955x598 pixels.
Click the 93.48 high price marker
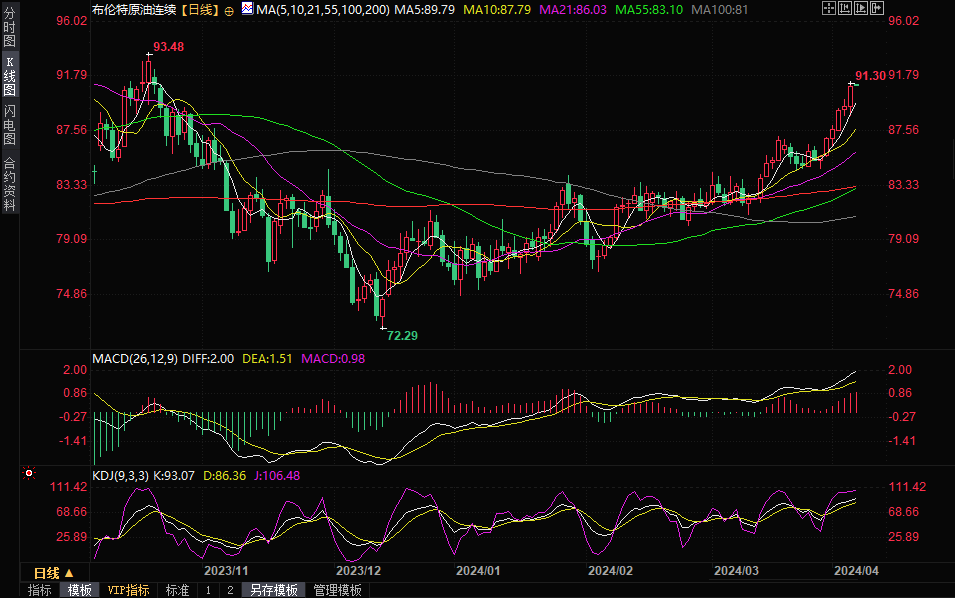168,46
